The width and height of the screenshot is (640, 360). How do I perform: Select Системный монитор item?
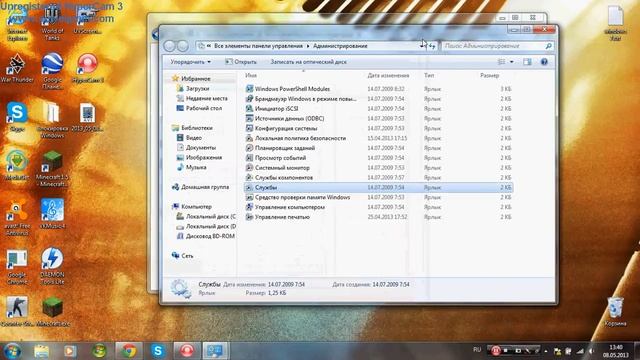378,168
